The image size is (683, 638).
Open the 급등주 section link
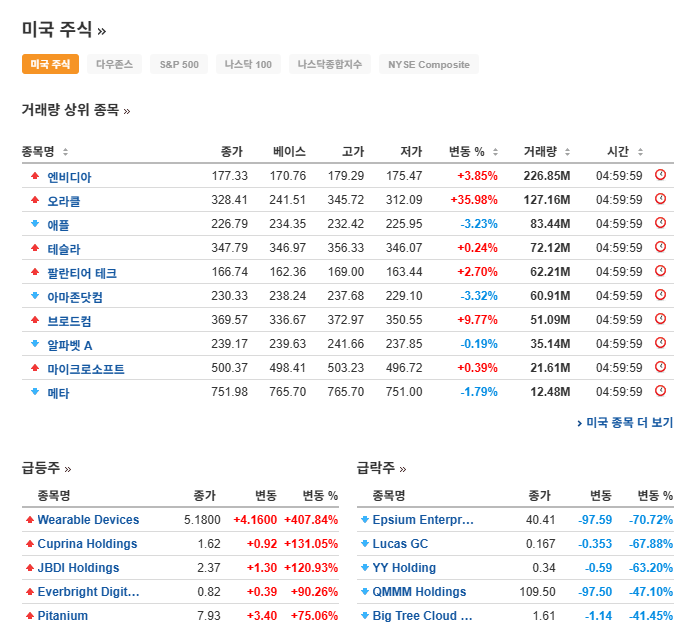(46, 468)
